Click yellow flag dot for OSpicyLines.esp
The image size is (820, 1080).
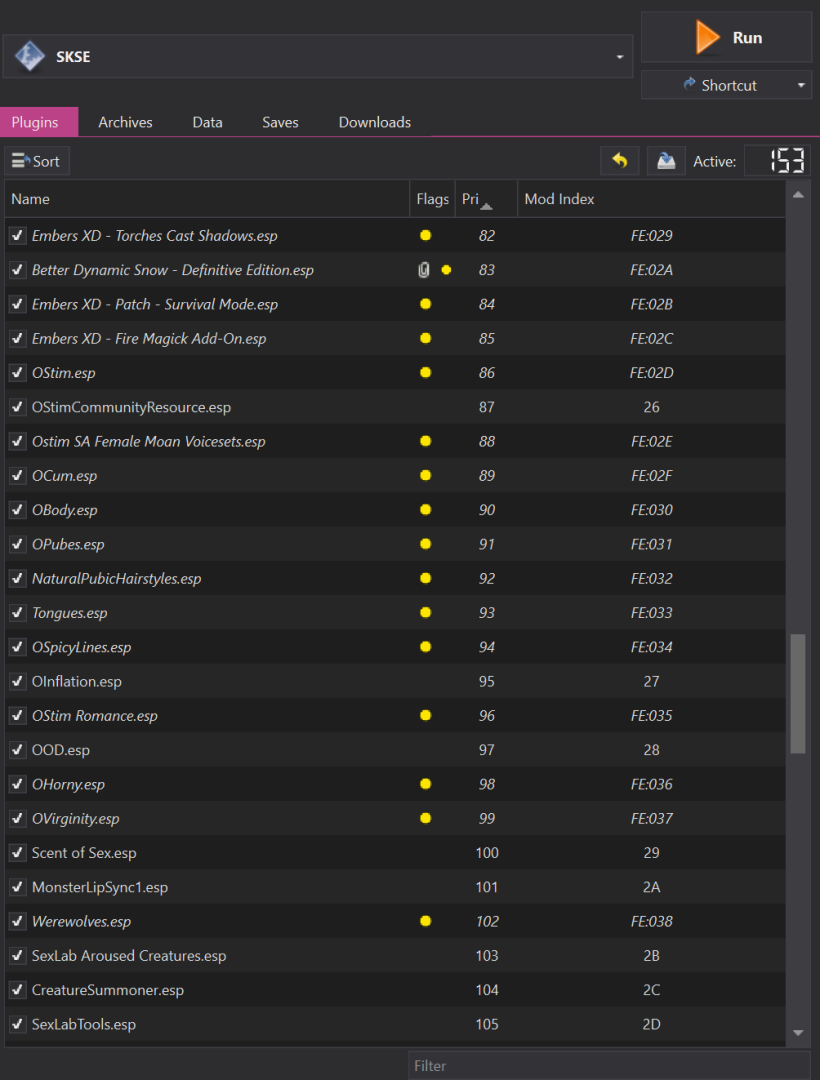point(425,647)
